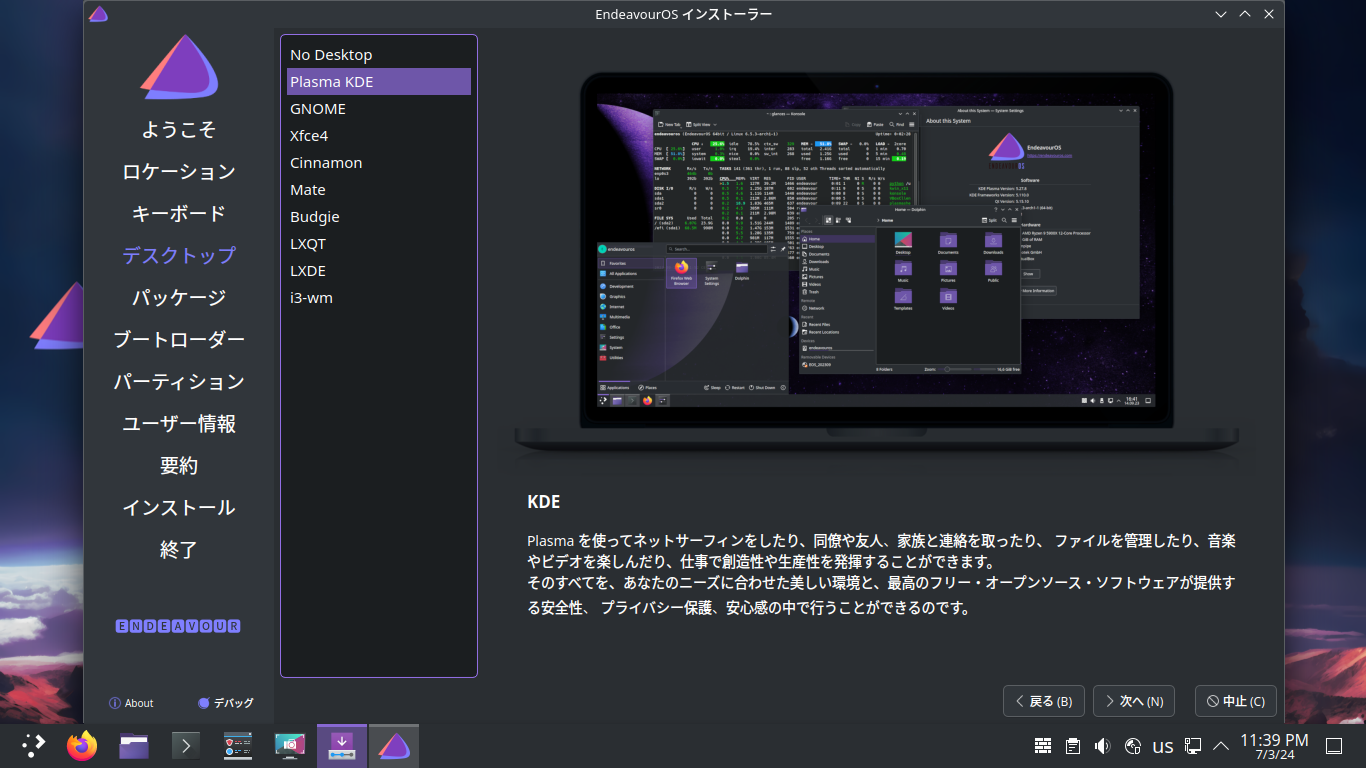Open the firewall tray icon

pyautogui.click(x=1043, y=746)
